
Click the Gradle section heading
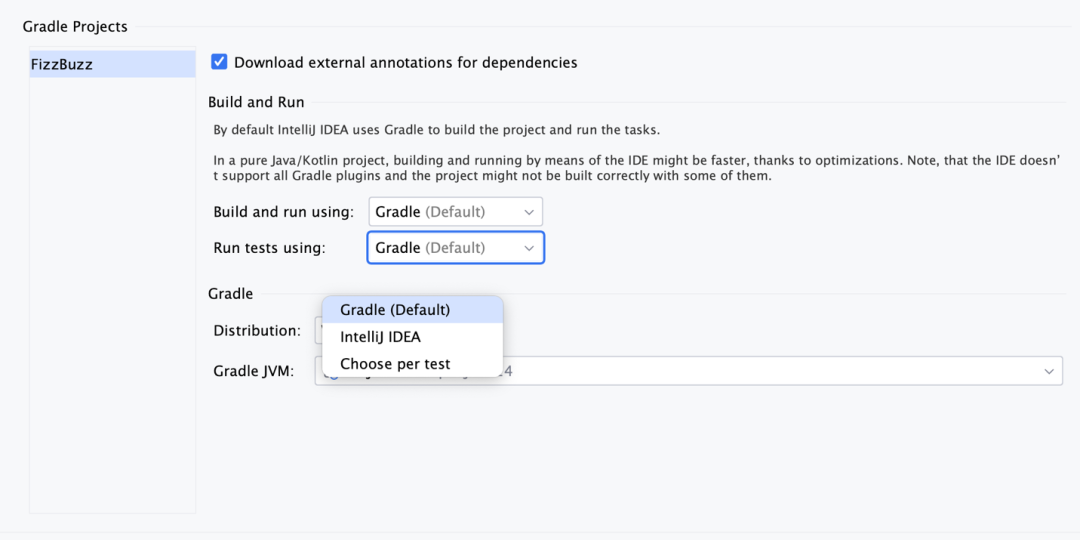point(231,294)
